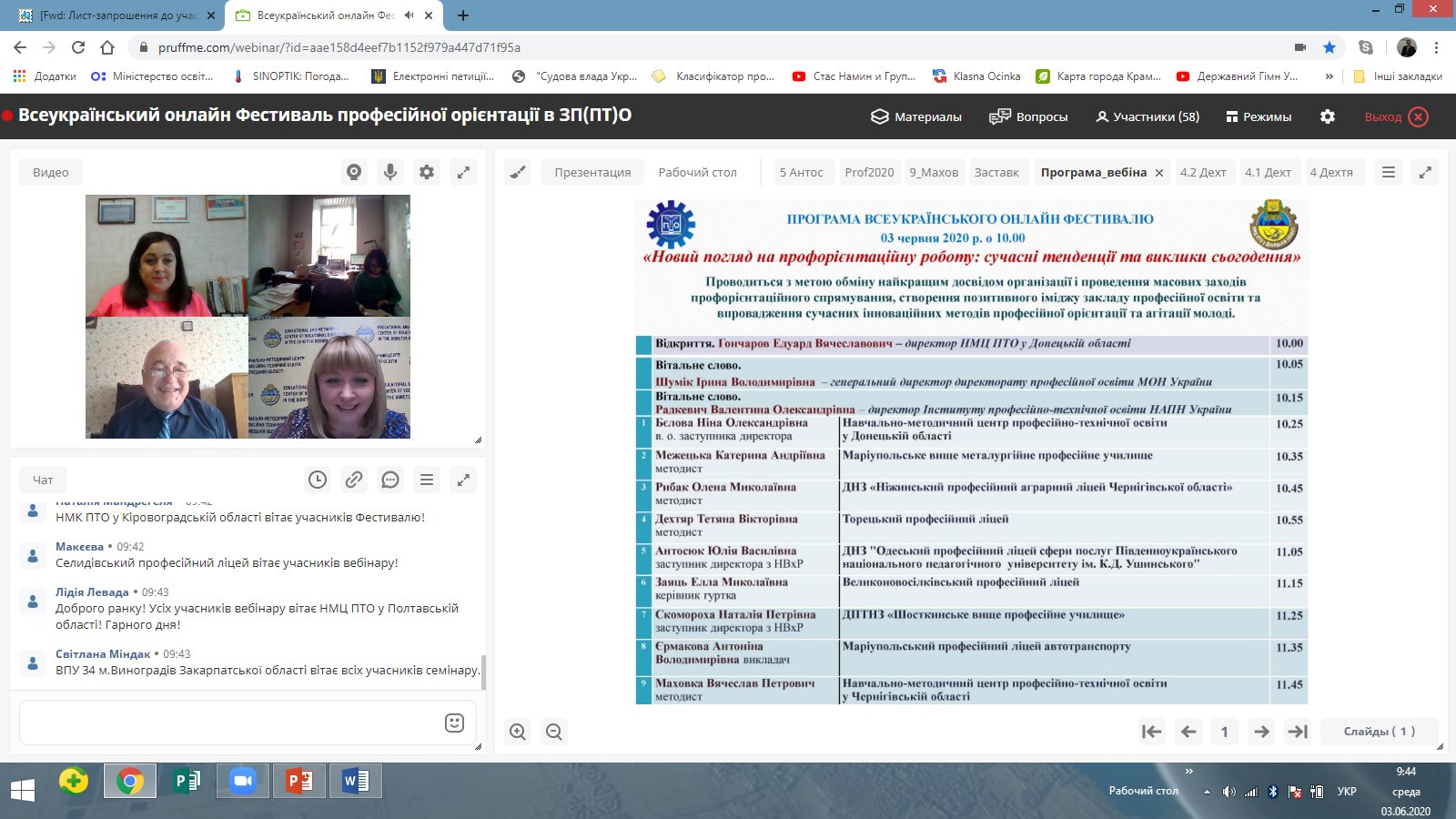Screen dimensions: 1456x819
Task: Open emoji picker in chat input
Action: pyautogui.click(x=454, y=723)
